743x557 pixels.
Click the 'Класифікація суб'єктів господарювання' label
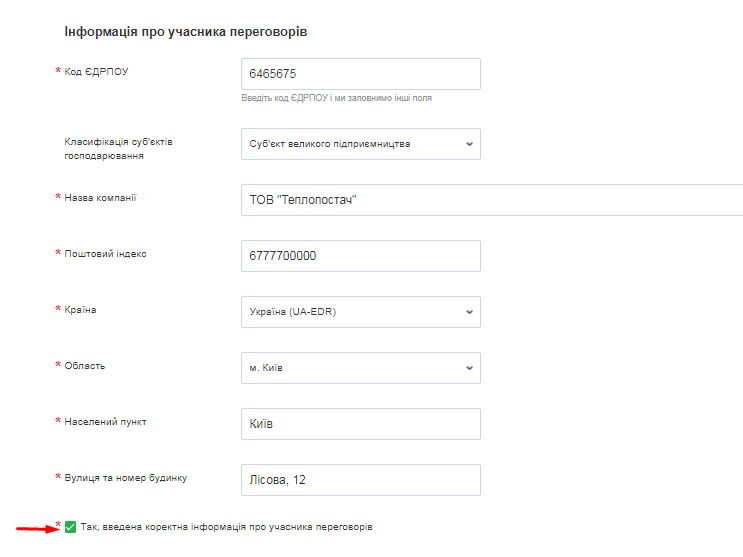tap(119, 148)
